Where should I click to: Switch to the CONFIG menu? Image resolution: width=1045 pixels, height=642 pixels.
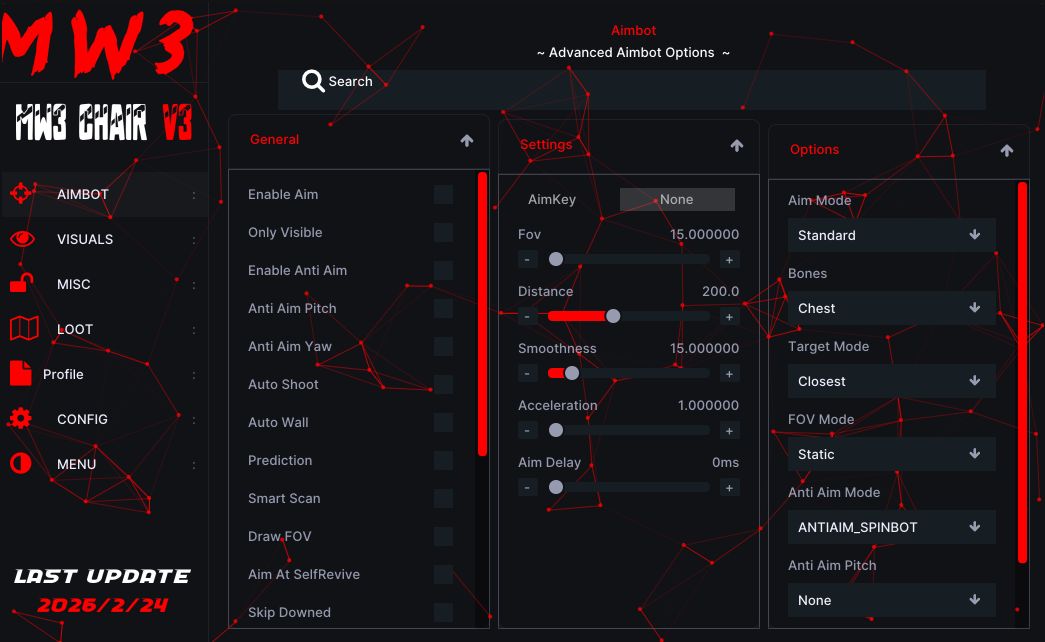(x=104, y=419)
